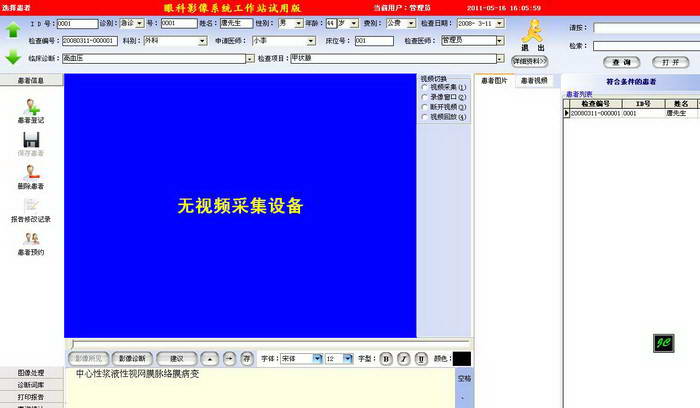Click the black 颜色 color swatch

462,359
